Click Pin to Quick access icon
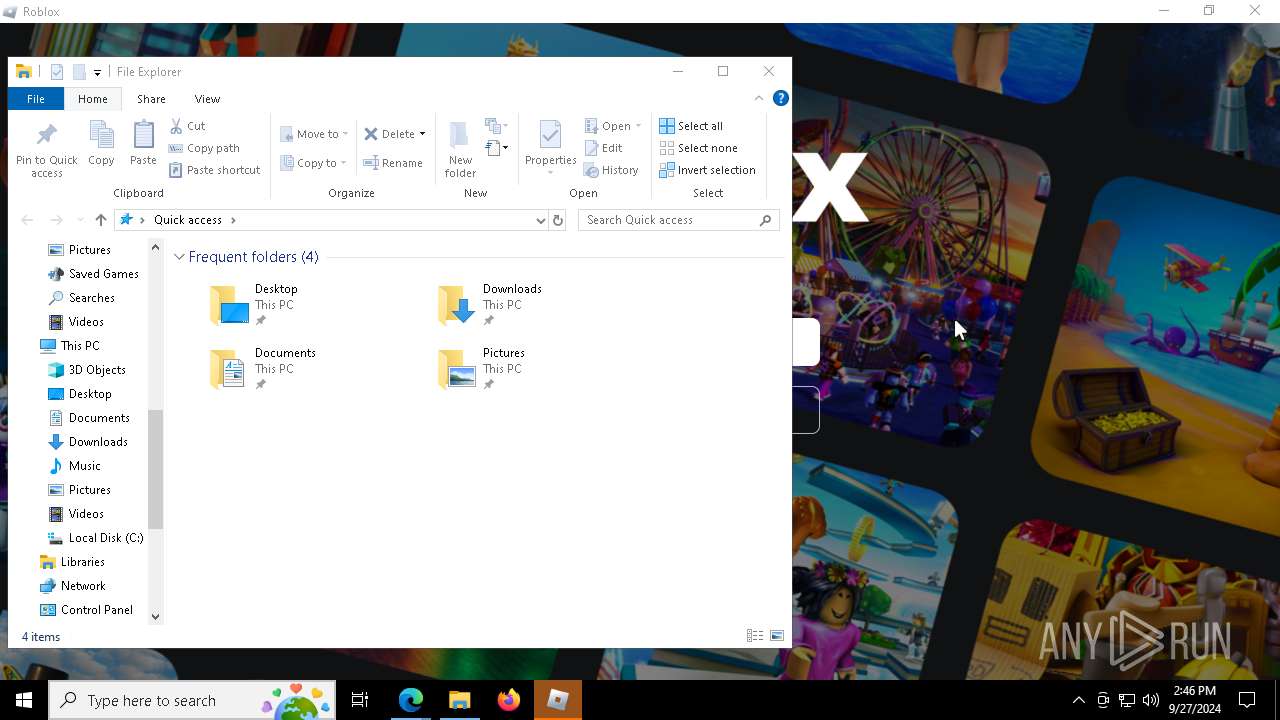1280x720 pixels. pos(46,150)
